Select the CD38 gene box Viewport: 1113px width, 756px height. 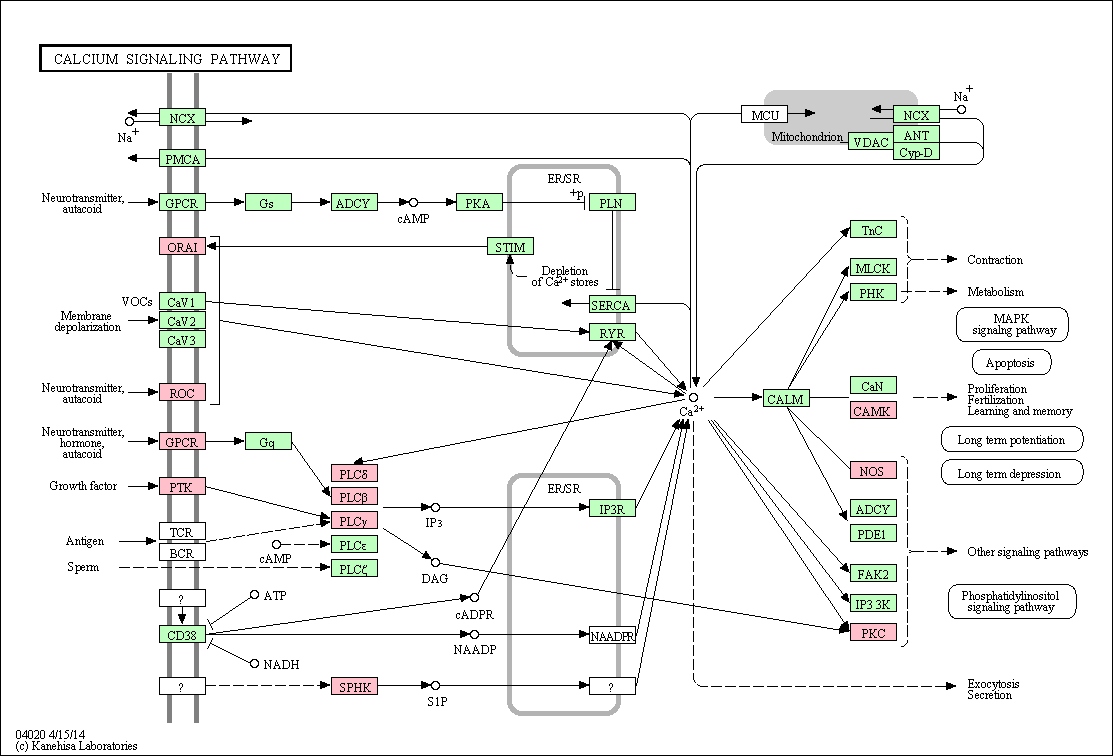point(182,634)
